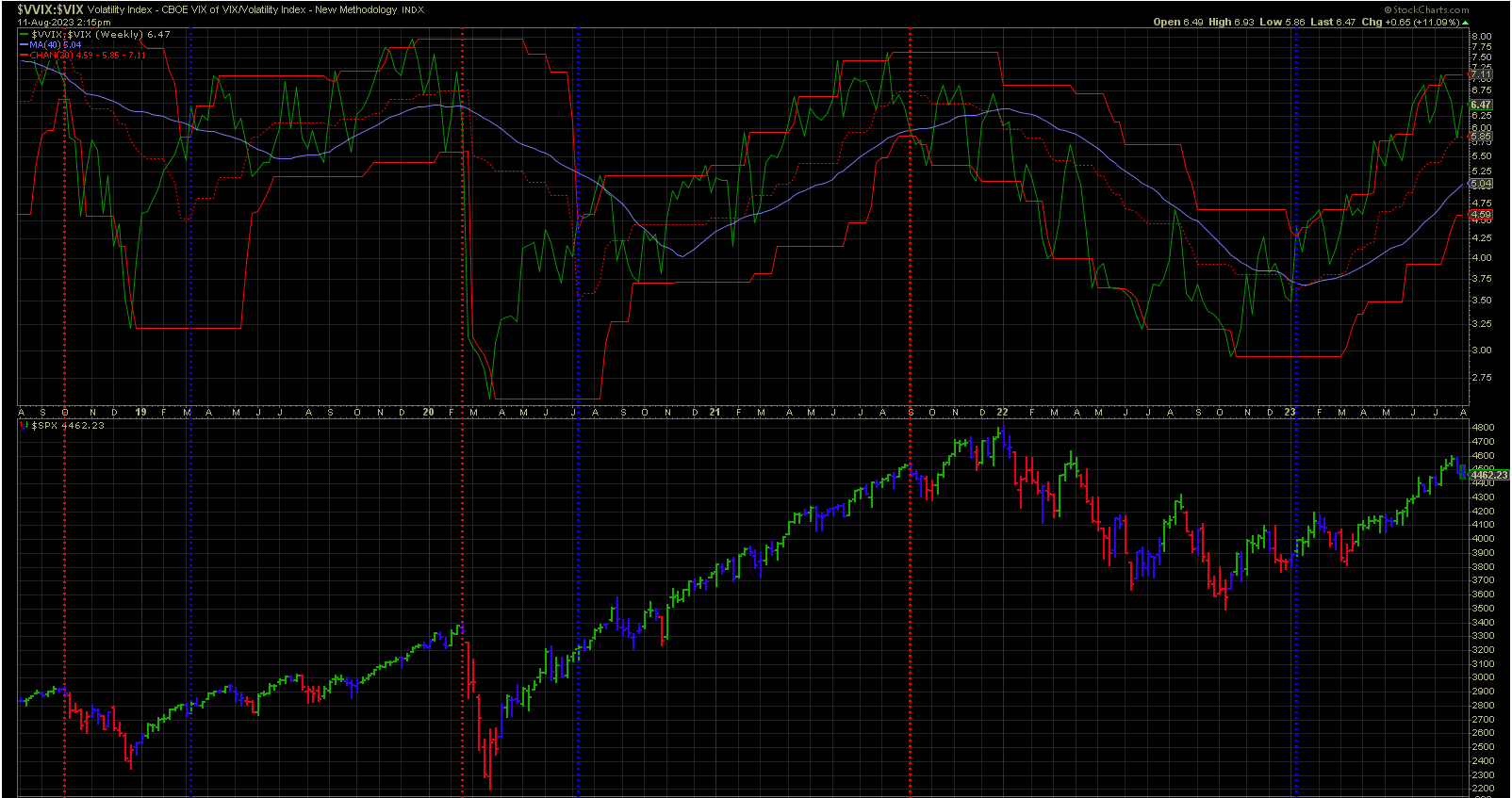Viewport: 1512px width, 798px height.
Task: Click the 'CHAN(20) 4.59 - 5.85 - 7.11' legend entry
Action: (88, 55)
